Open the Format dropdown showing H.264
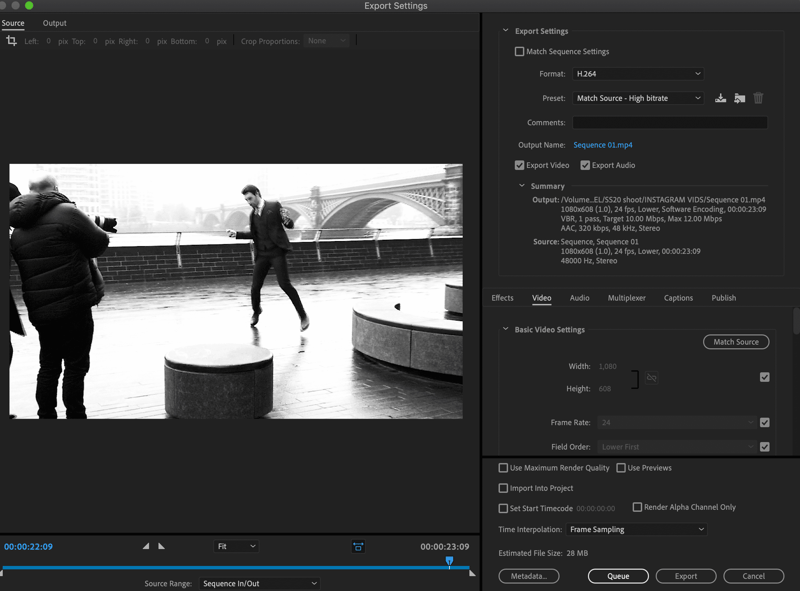 (638, 73)
